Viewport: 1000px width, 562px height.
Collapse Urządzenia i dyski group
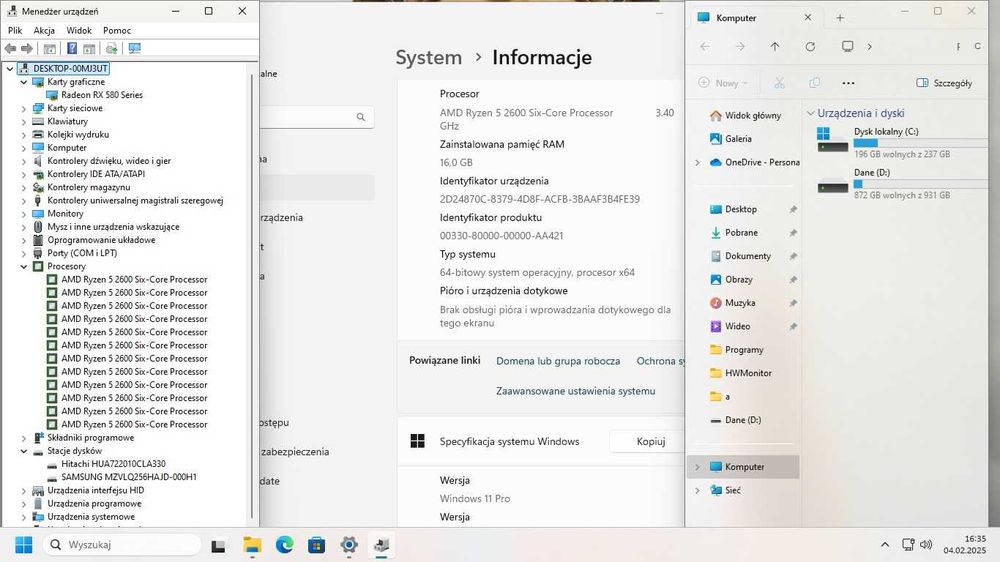pos(811,113)
